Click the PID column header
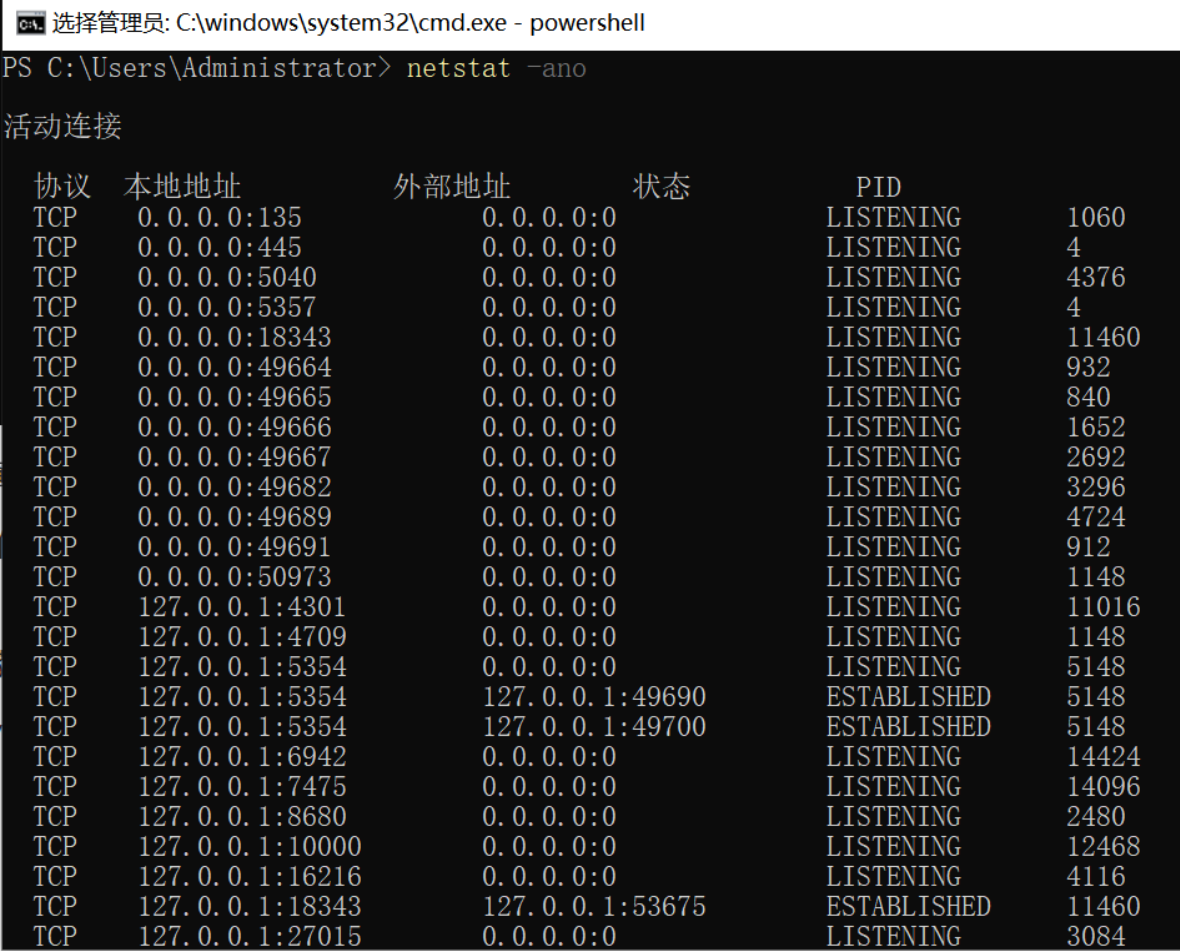The image size is (1180, 951). coord(878,187)
